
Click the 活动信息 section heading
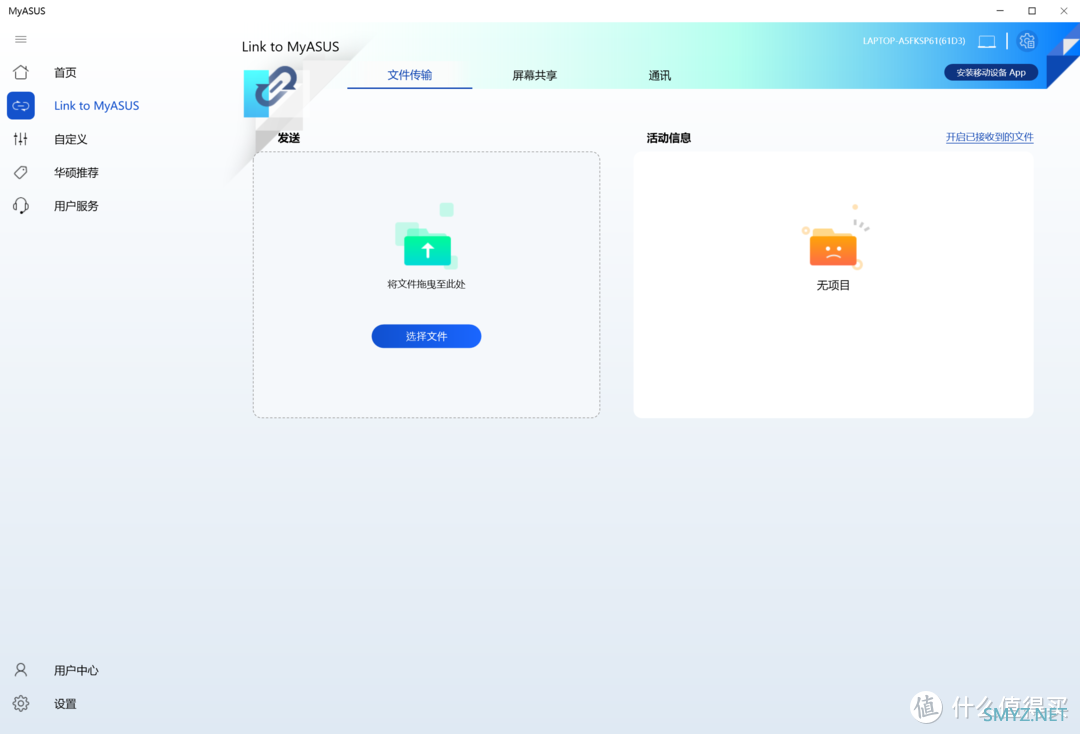(x=669, y=138)
